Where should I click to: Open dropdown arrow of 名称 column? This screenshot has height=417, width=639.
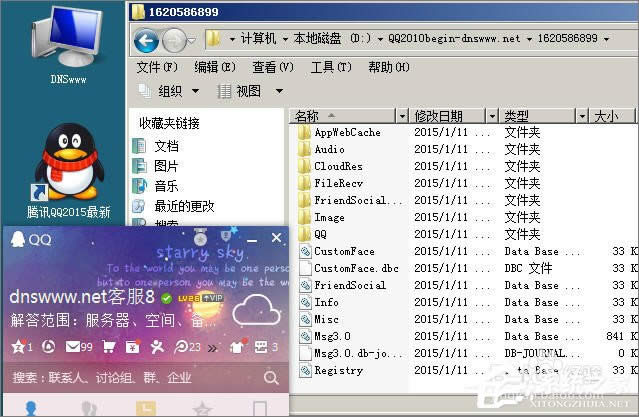[402, 116]
